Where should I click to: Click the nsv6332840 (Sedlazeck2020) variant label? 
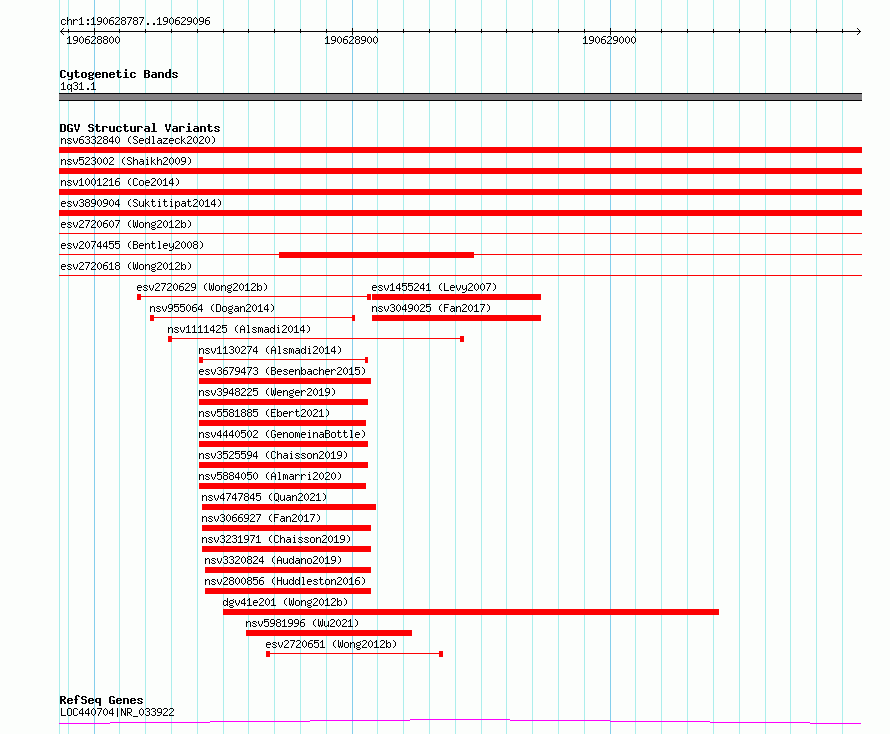[138, 140]
